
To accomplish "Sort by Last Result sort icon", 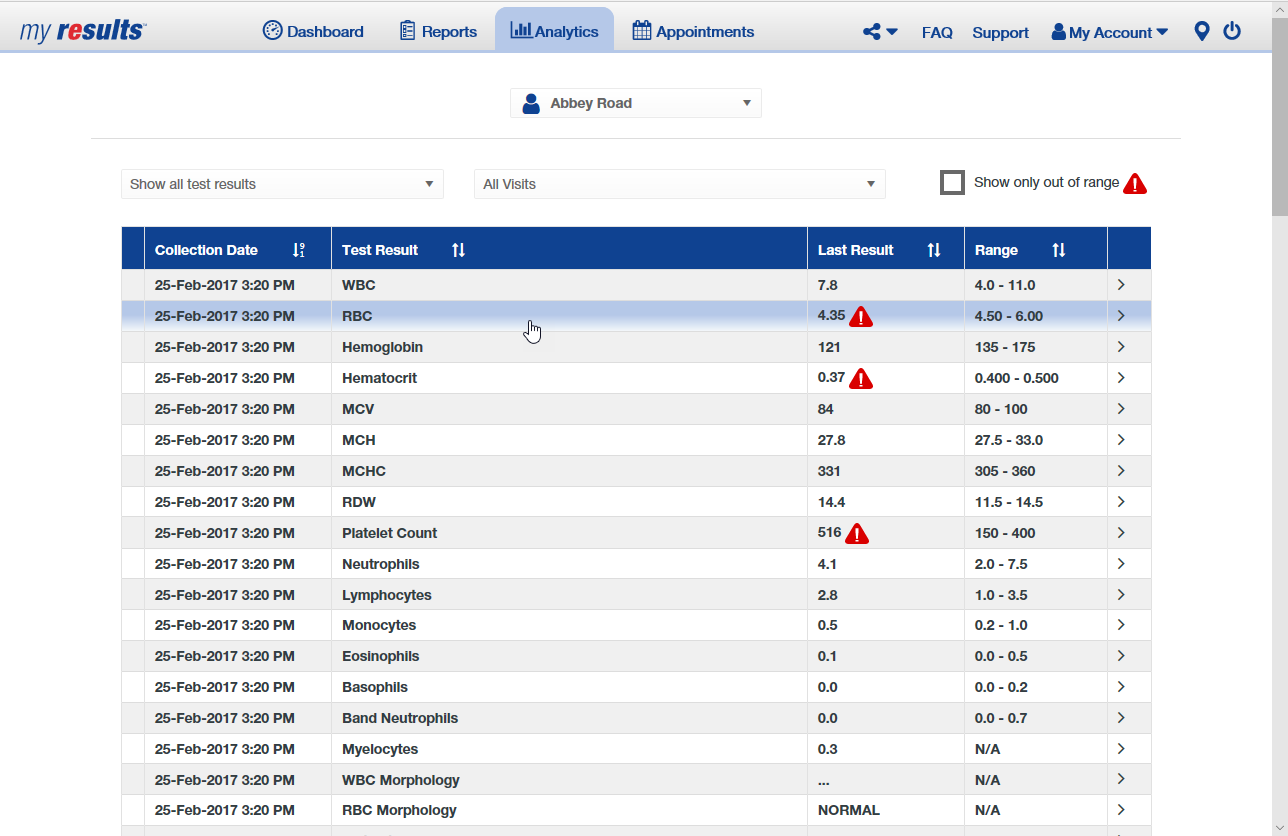I will point(934,250).
